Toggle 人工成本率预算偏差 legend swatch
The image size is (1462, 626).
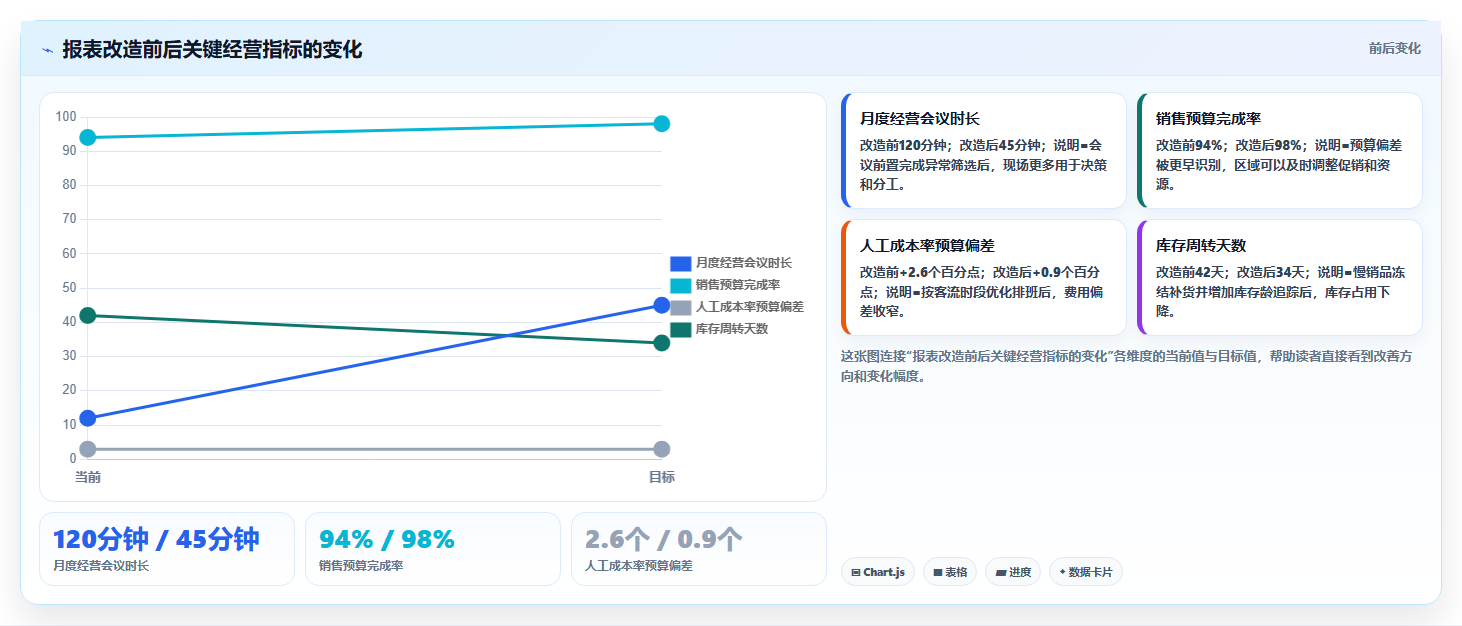point(680,307)
